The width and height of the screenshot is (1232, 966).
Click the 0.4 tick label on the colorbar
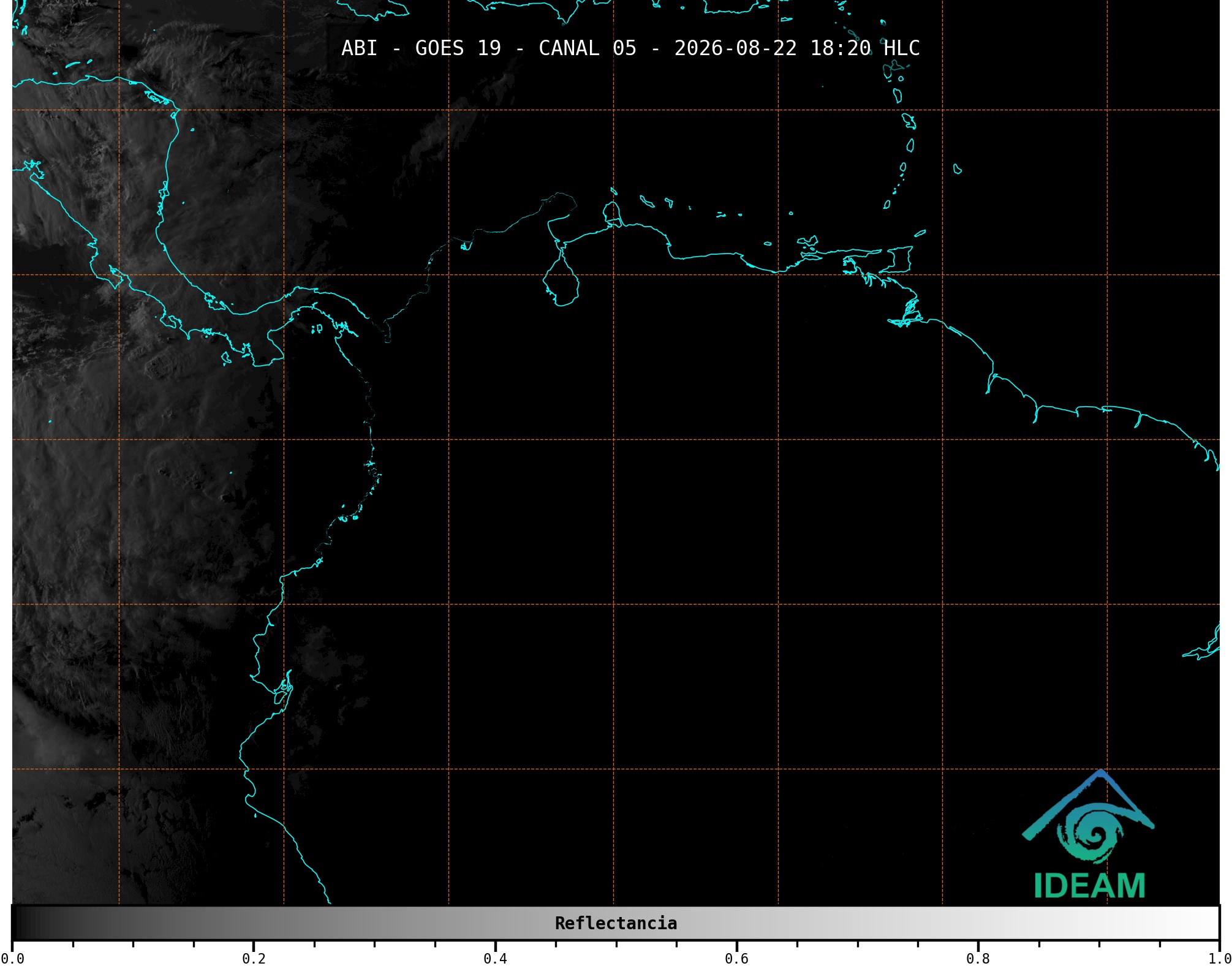[495, 958]
